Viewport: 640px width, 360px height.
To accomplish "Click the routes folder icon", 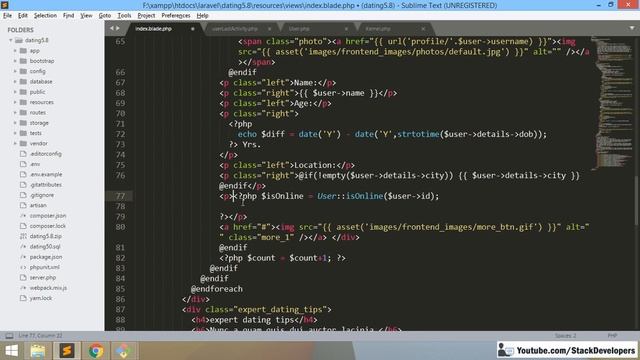I will point(23,112).
